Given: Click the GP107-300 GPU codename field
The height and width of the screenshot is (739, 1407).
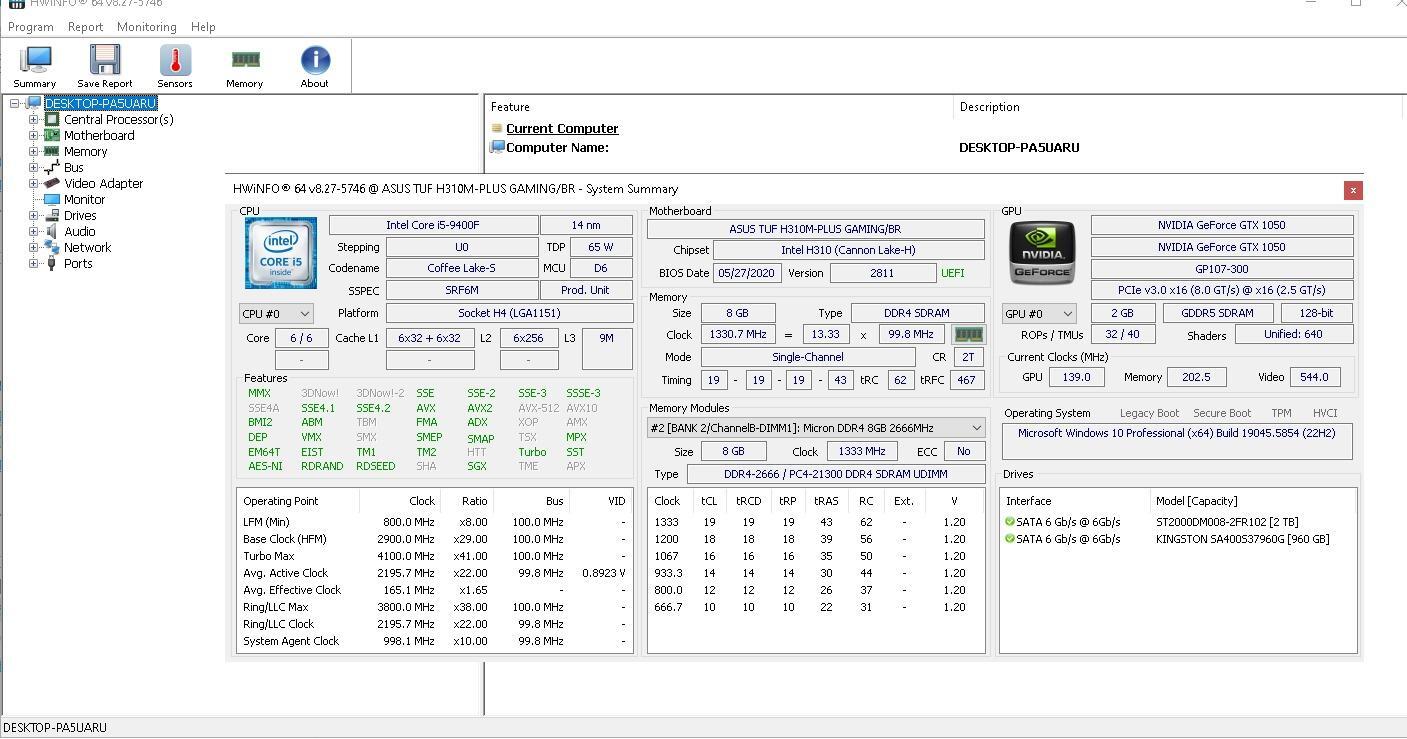Looking at the screenshot, I should coord(1222,269).
